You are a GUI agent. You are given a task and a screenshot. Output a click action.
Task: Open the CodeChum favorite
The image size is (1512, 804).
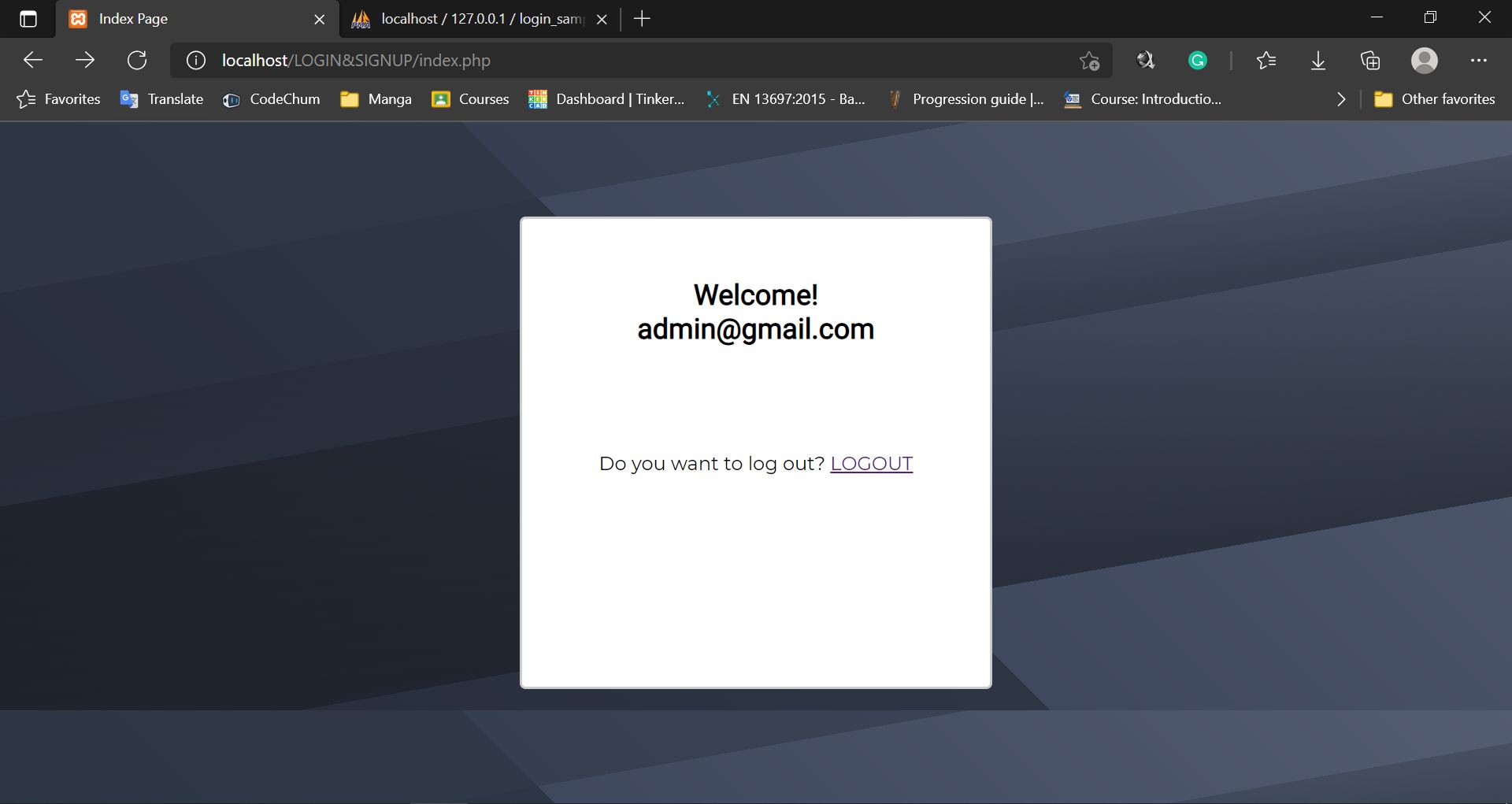click(x=271, y=99)
